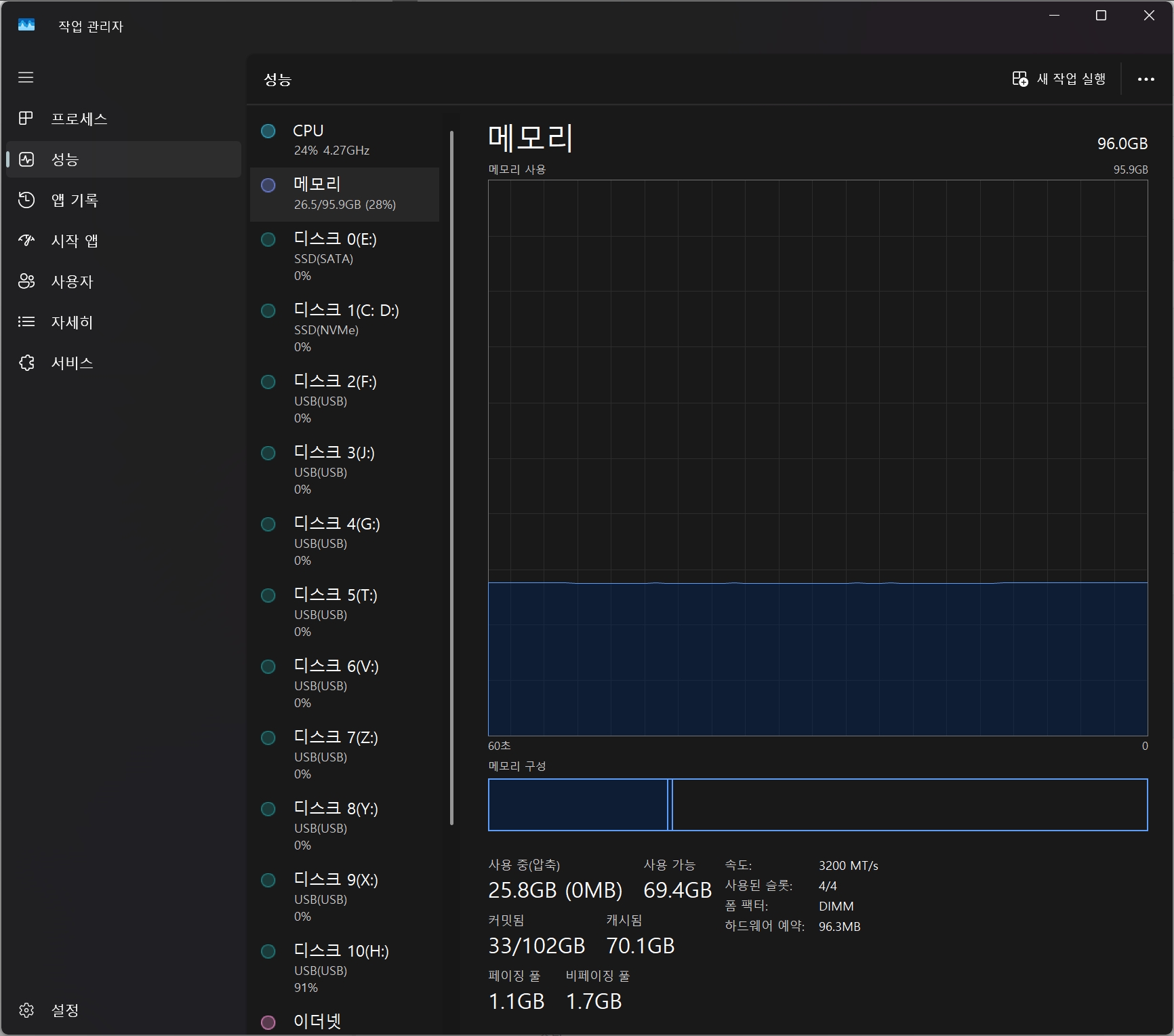
Task: Click the Startup apps (시작 앱) gauge icon
Action: pyautogui.click(x=26, y=241)
